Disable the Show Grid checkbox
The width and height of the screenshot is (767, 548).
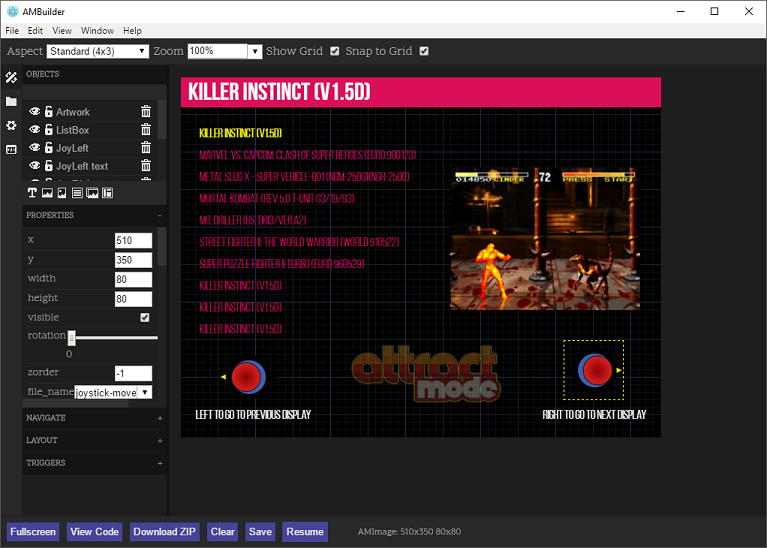(335, 51)
